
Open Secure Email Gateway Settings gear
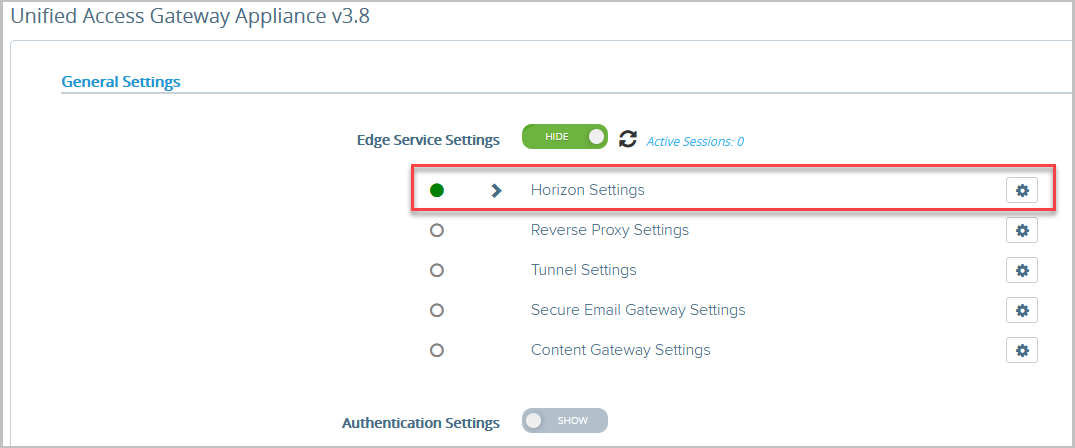1022,310
